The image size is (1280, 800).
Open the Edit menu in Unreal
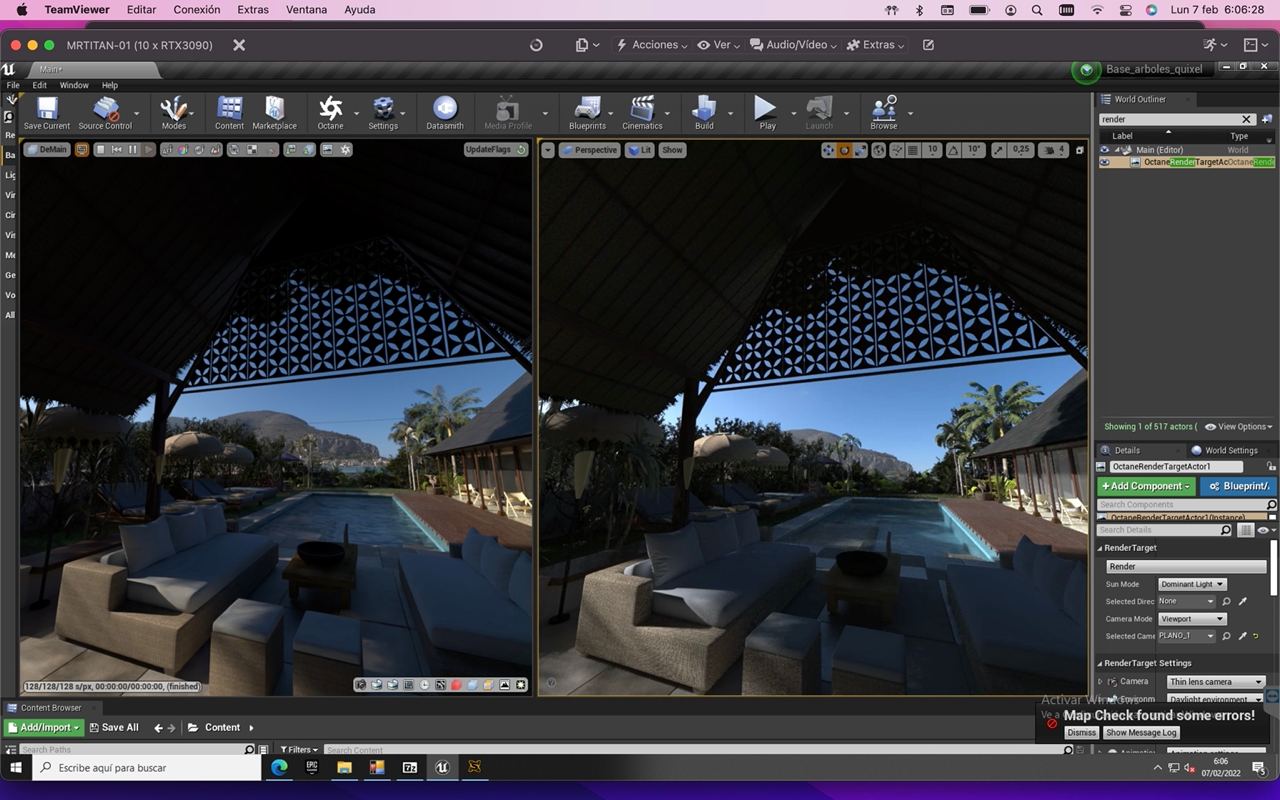pos(40,85)
